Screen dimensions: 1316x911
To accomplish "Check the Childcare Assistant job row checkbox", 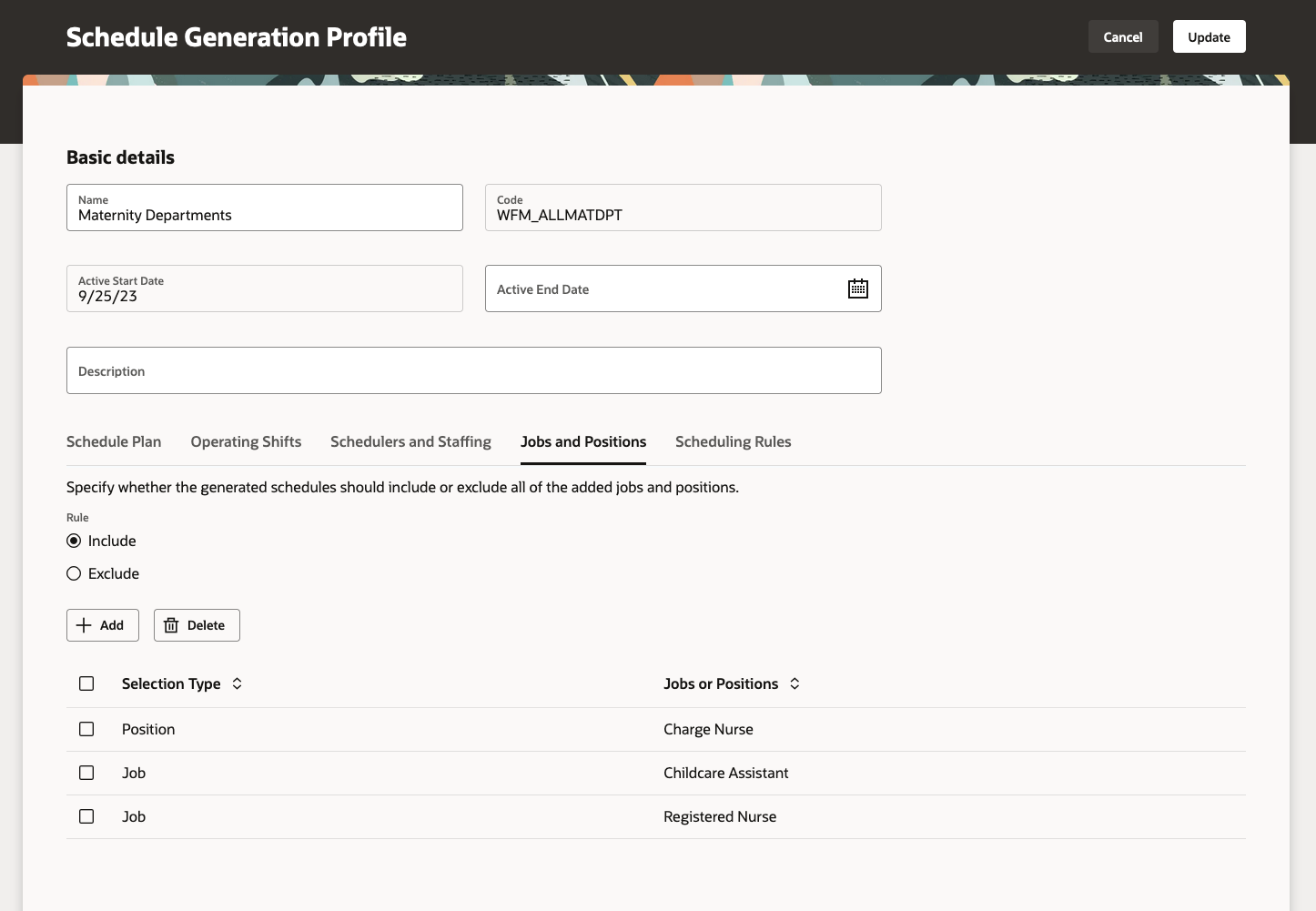I will pos(86,773).
